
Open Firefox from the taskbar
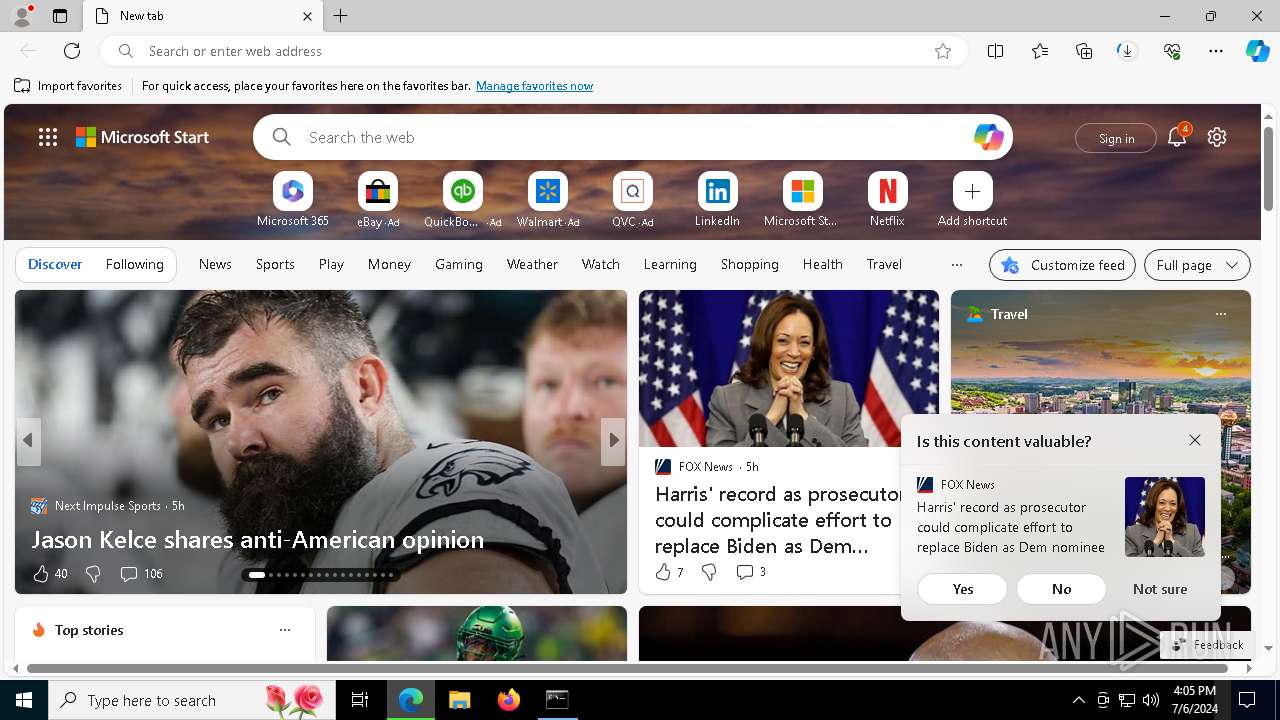click(x=509, y=700)
